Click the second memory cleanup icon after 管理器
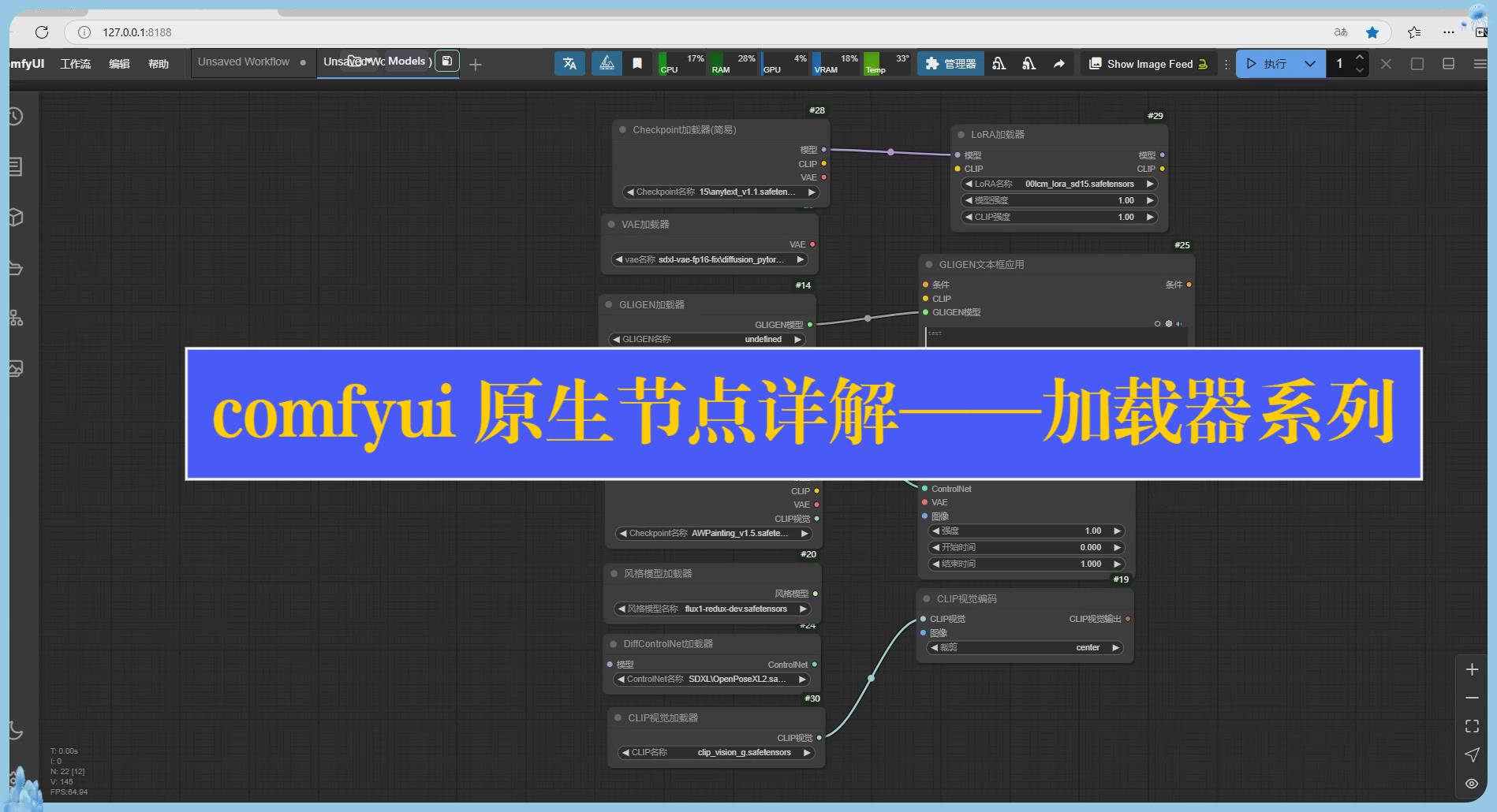Screen dimensions: 1497x812 point(1029,64)
